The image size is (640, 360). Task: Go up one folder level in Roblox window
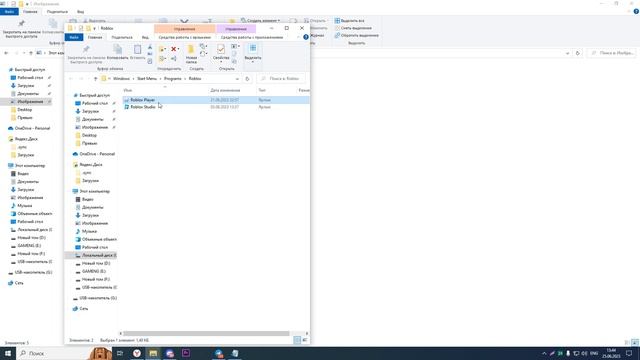(x=96, y=79)
